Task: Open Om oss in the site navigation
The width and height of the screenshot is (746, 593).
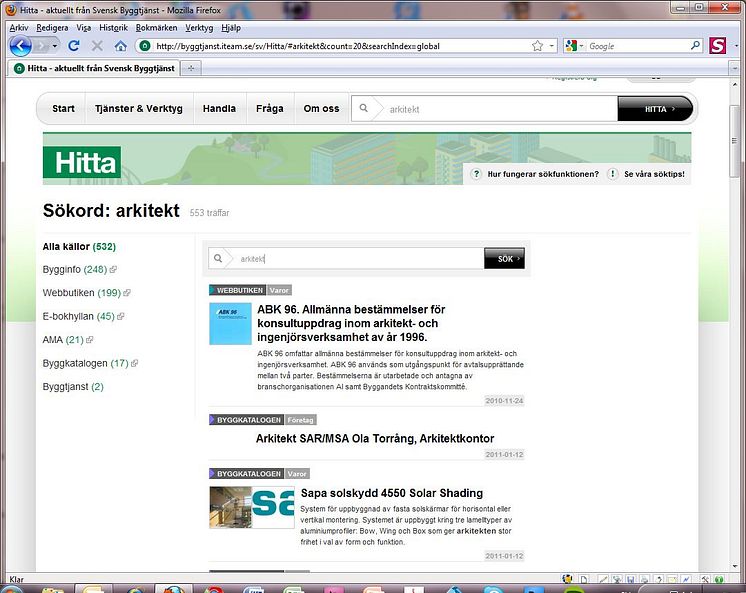Action: coord(322,109)
